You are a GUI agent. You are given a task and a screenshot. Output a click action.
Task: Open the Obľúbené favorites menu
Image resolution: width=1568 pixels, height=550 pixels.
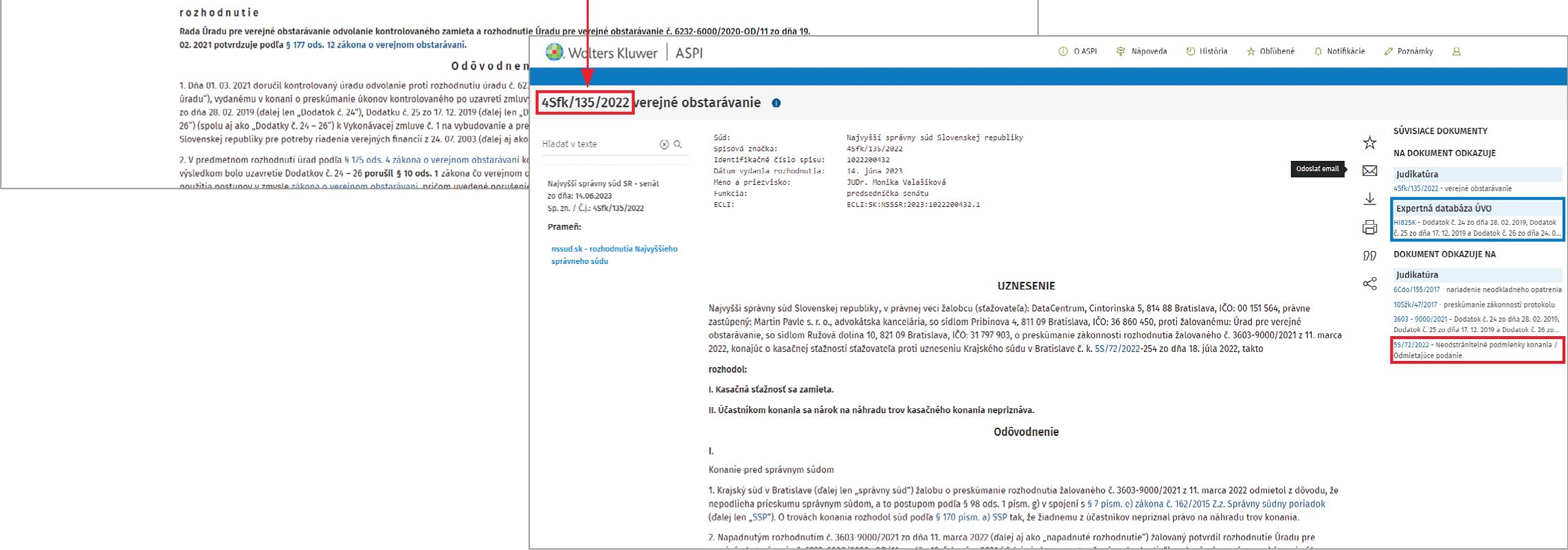pos(1270,52)
